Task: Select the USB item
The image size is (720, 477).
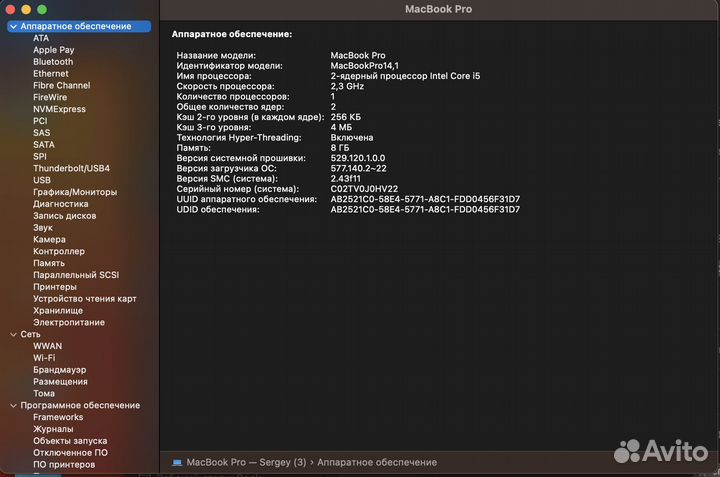Action: click(42, 180)
